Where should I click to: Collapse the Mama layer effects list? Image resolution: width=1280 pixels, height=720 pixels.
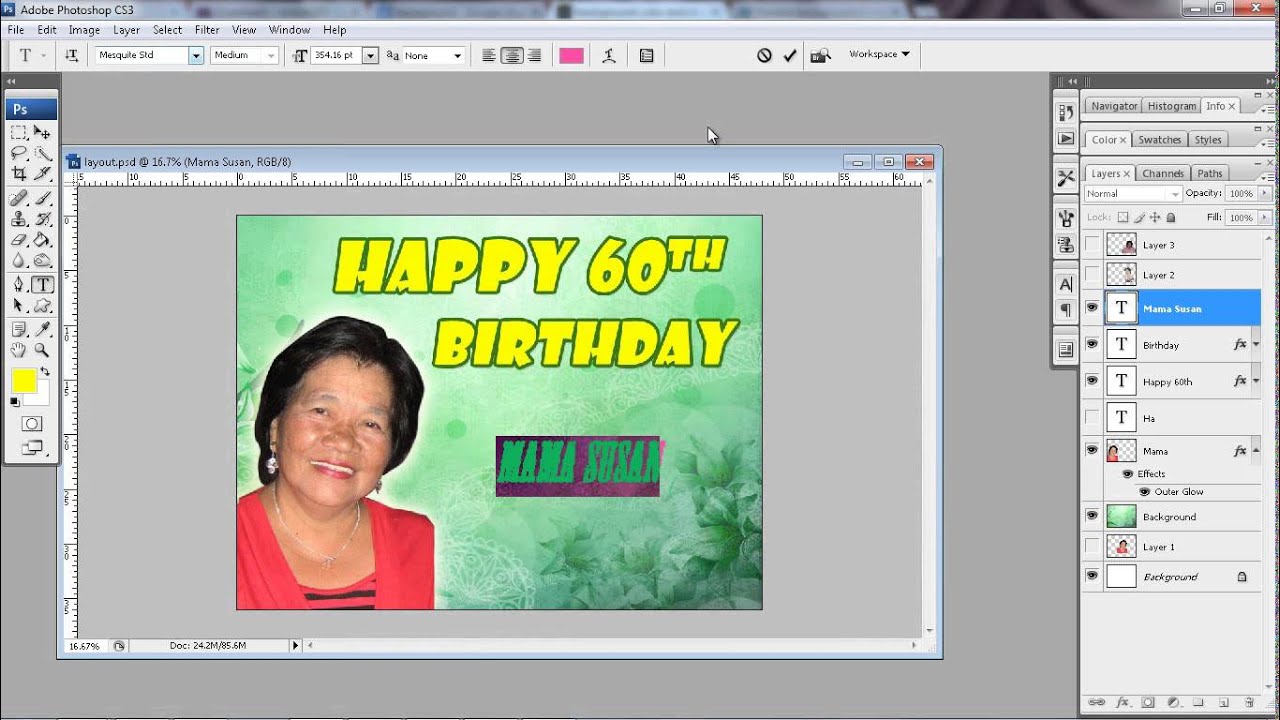(1256, 451)
